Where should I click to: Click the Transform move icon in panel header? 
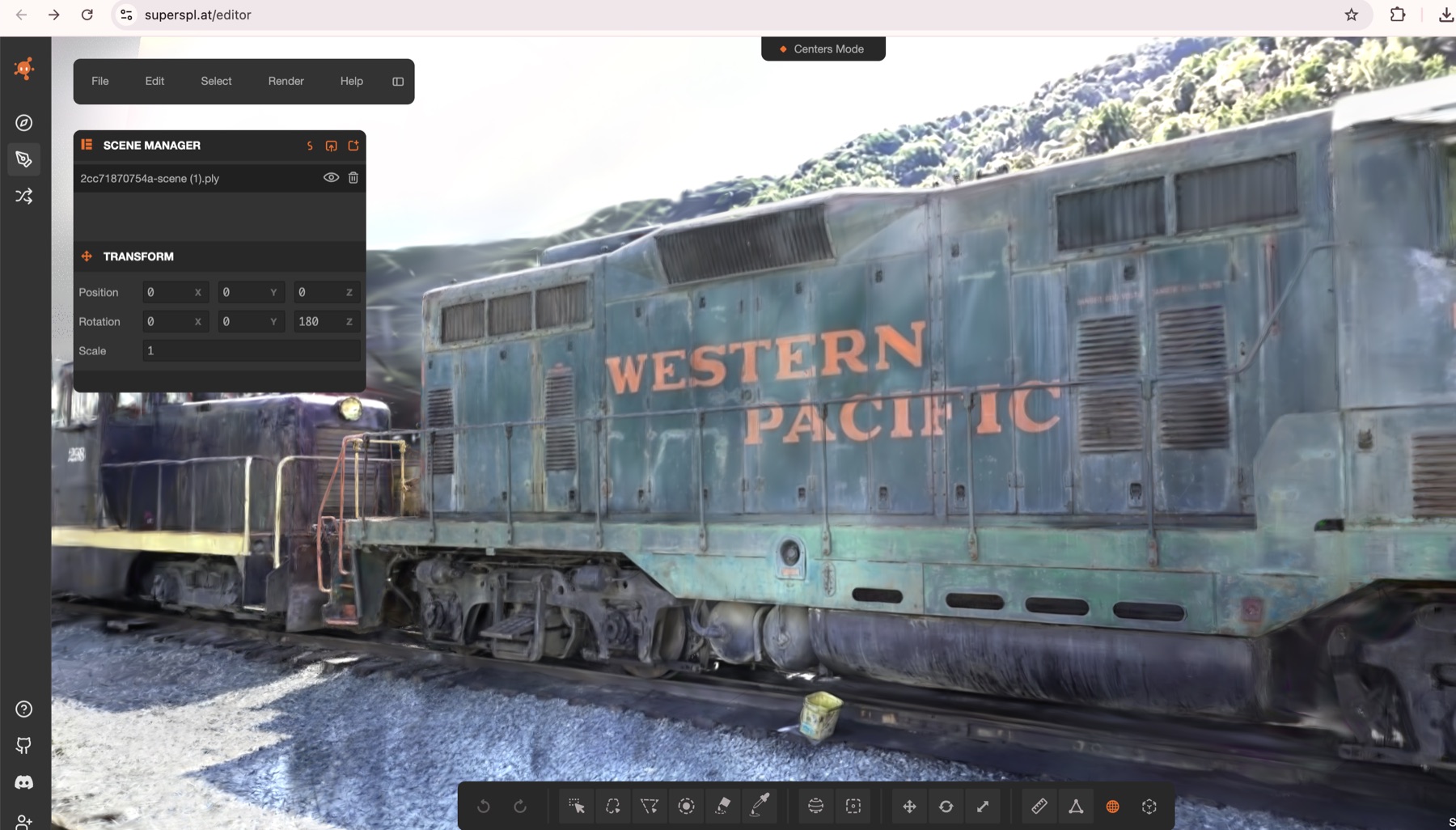point(87,256)
